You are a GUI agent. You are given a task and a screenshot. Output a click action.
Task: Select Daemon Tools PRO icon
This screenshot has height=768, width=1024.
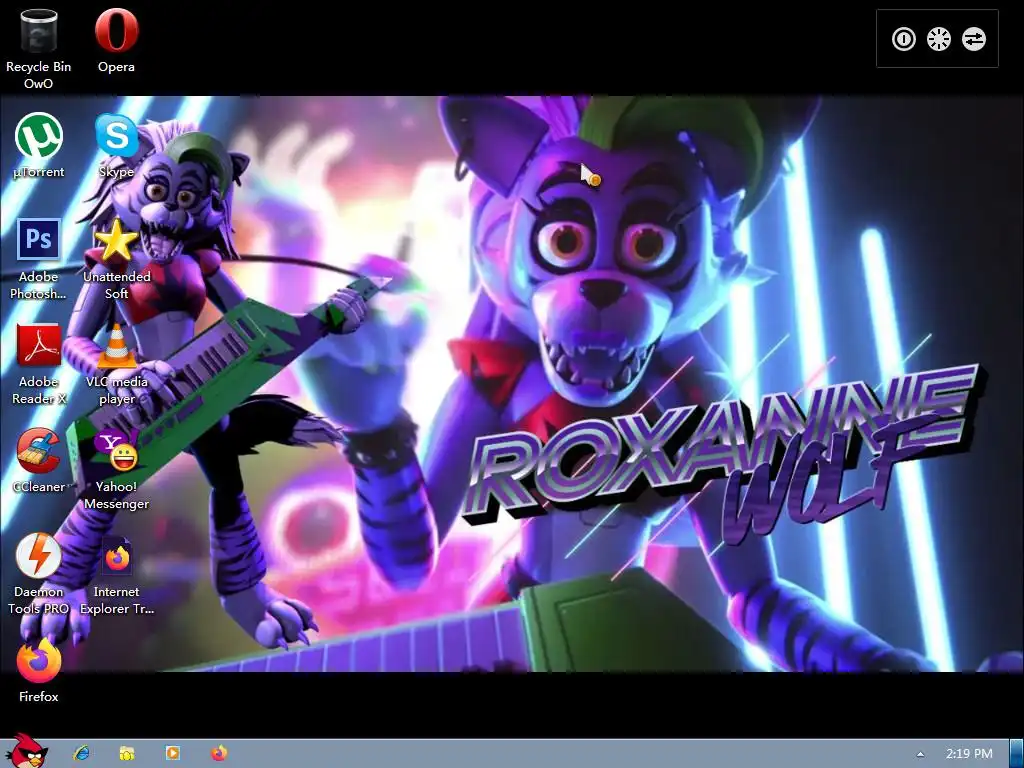pos(39,574)
